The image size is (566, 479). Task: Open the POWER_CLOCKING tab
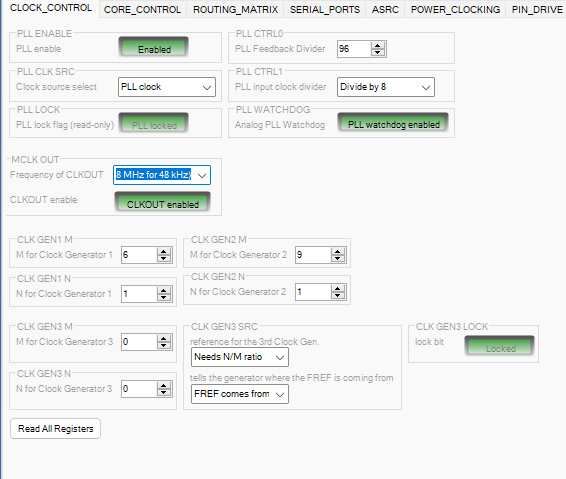point(455,9)
